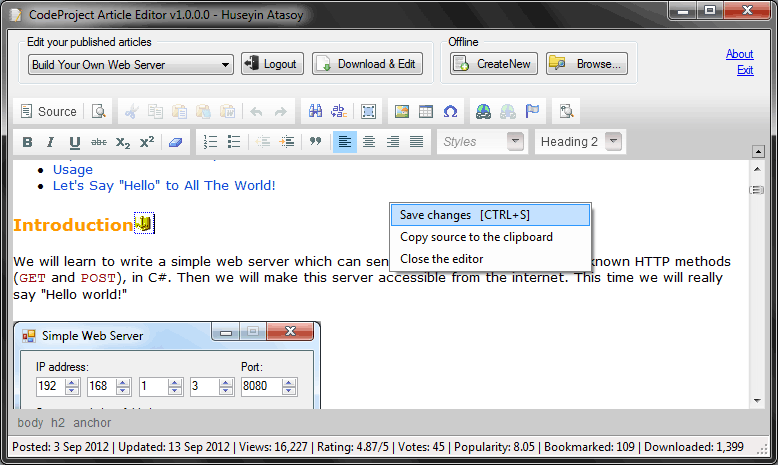The height and width of the screenshot is (465, 778).
Task: Insert a table using Table icon
Action: click(426, 111)
